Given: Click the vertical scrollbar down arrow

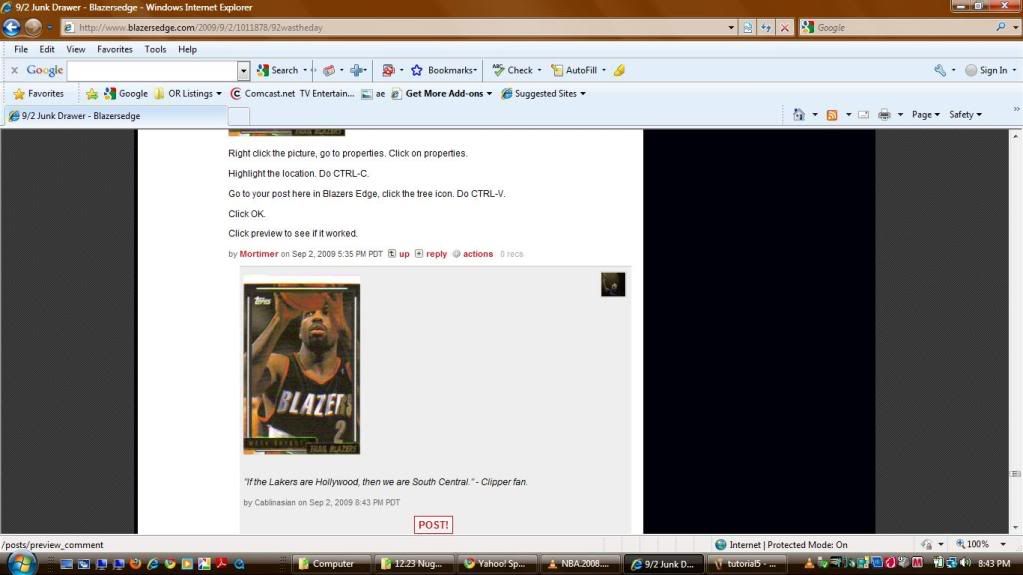Looking at the screenshot, I should tap(1016, 527).
